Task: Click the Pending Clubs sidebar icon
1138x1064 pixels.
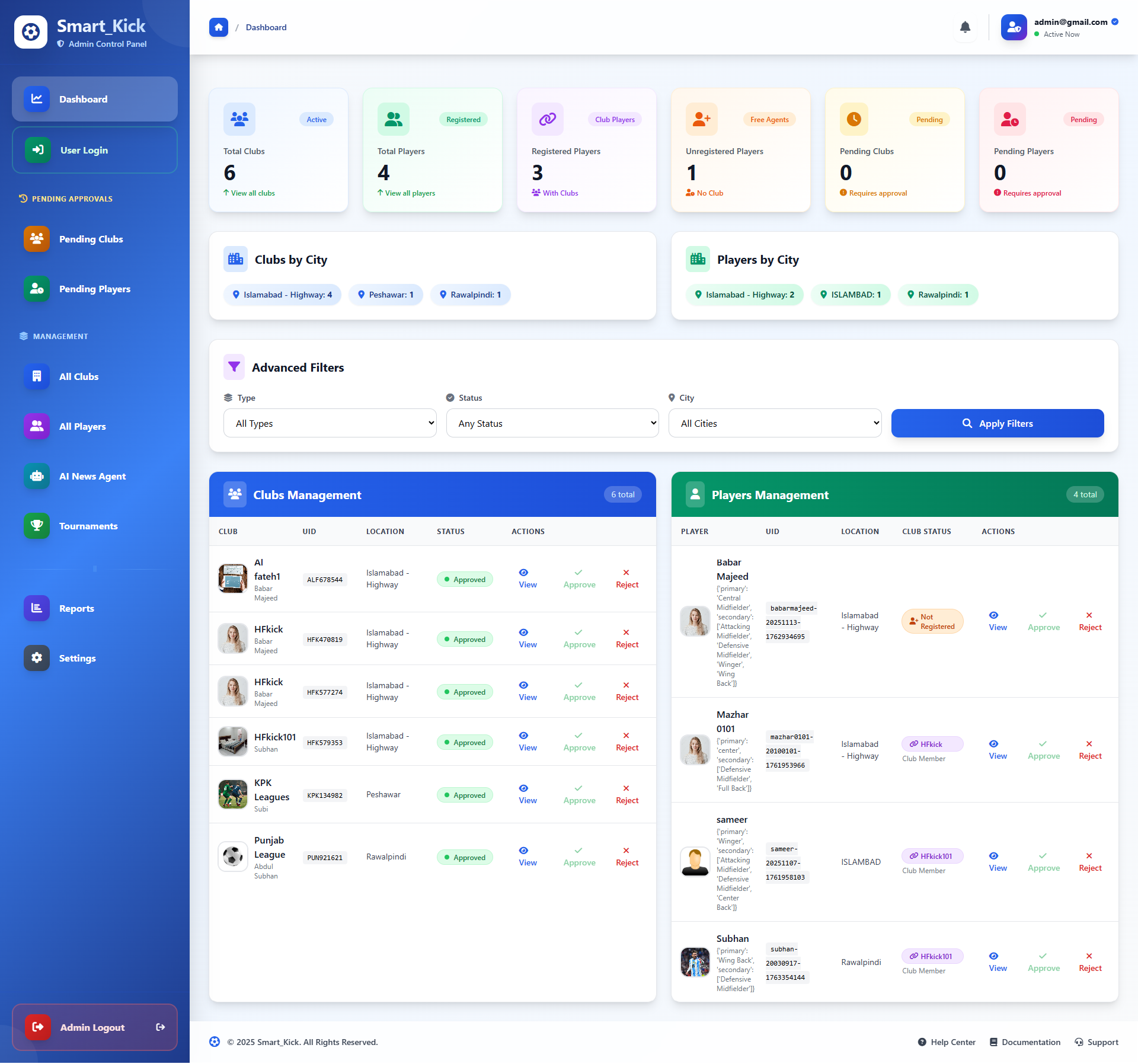Action: pos(37,239)
